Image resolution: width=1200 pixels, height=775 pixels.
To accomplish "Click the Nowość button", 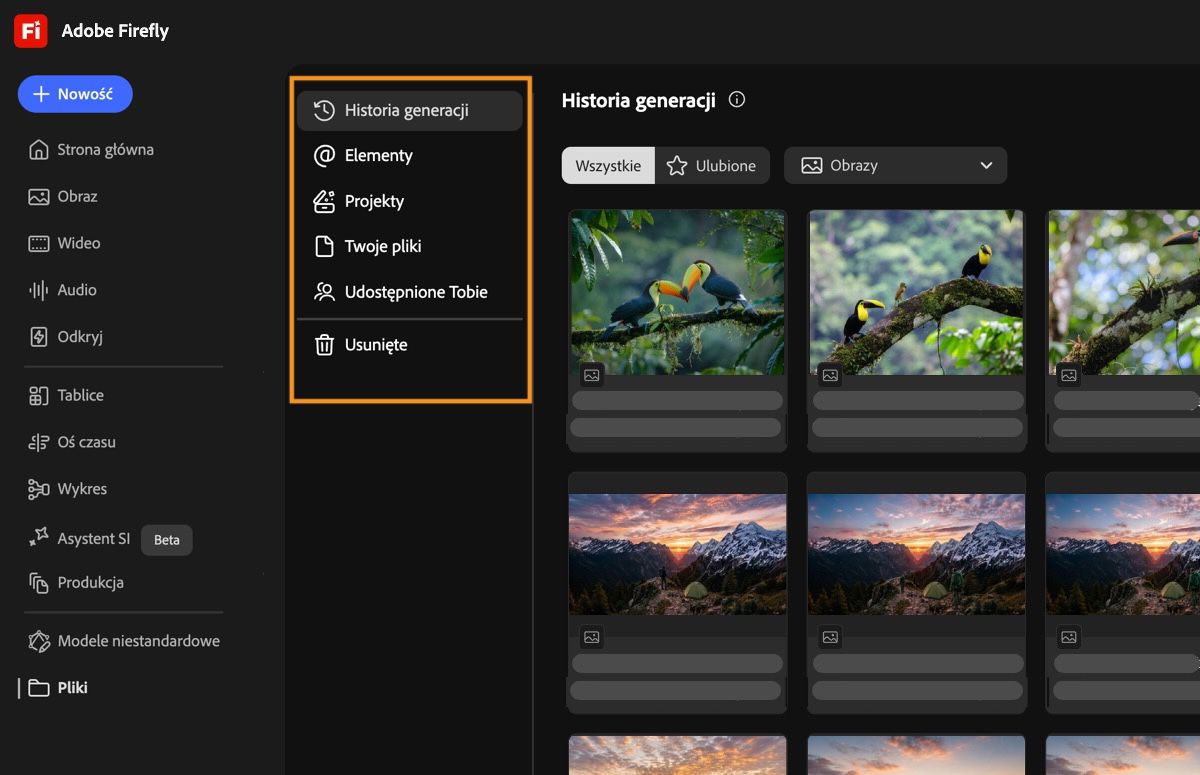I will point(75,94).
